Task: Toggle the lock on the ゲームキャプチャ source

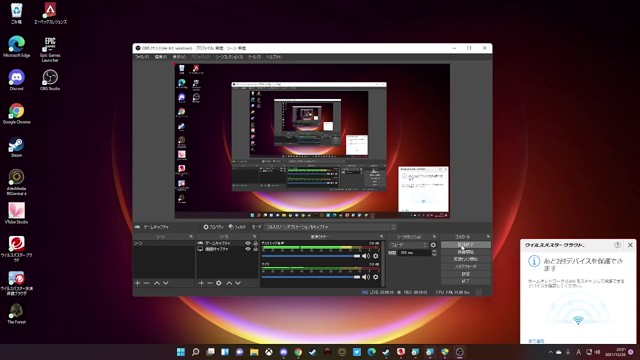Action: (x=256, y=243)
